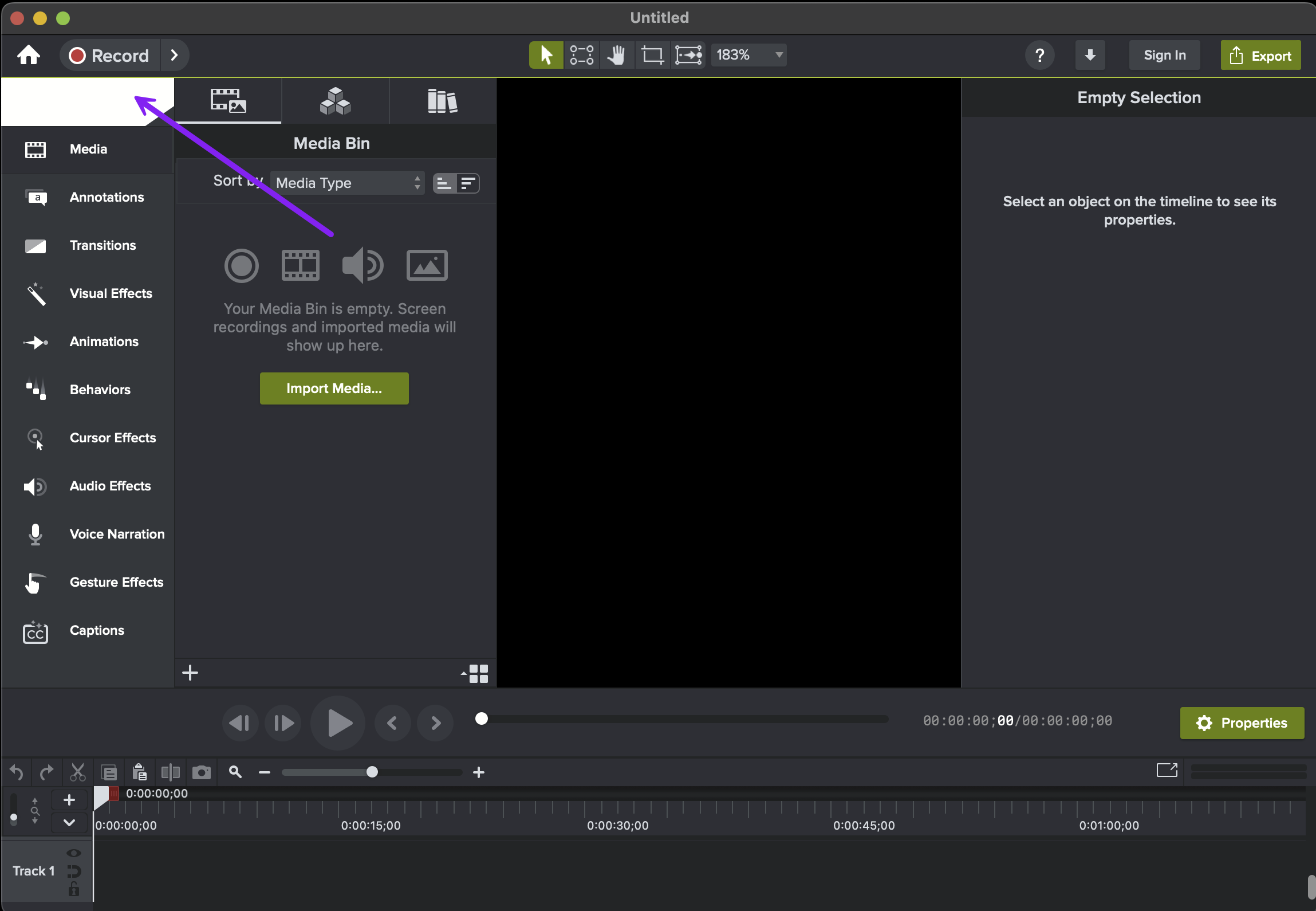Switch sort order to descending

tap(468, 183)
